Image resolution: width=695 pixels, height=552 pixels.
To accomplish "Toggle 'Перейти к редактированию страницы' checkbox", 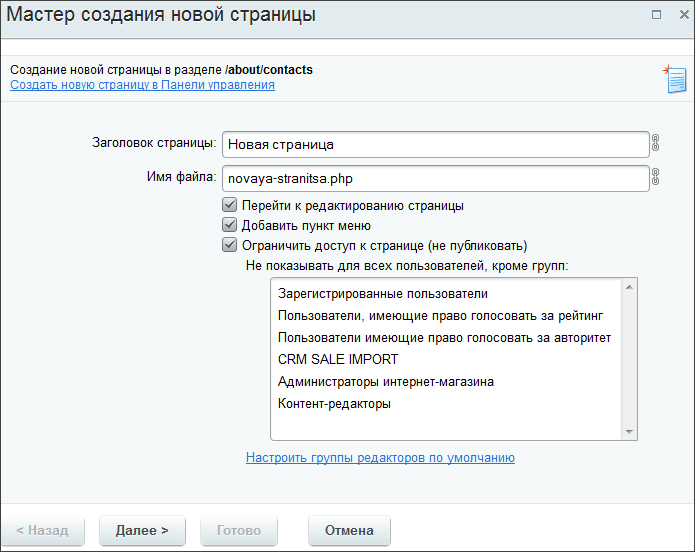I will pos(230,206).
